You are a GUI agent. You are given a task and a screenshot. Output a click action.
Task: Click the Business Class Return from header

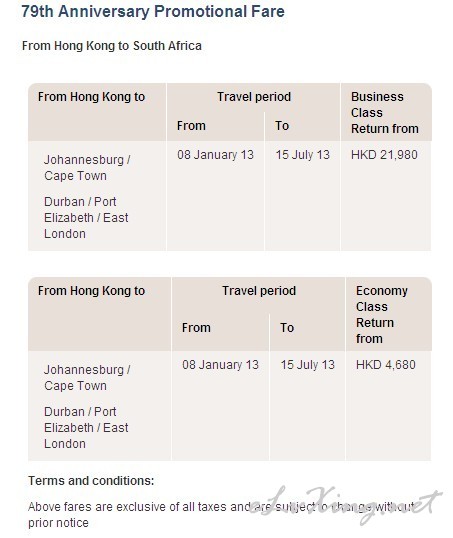click(385, 113)
